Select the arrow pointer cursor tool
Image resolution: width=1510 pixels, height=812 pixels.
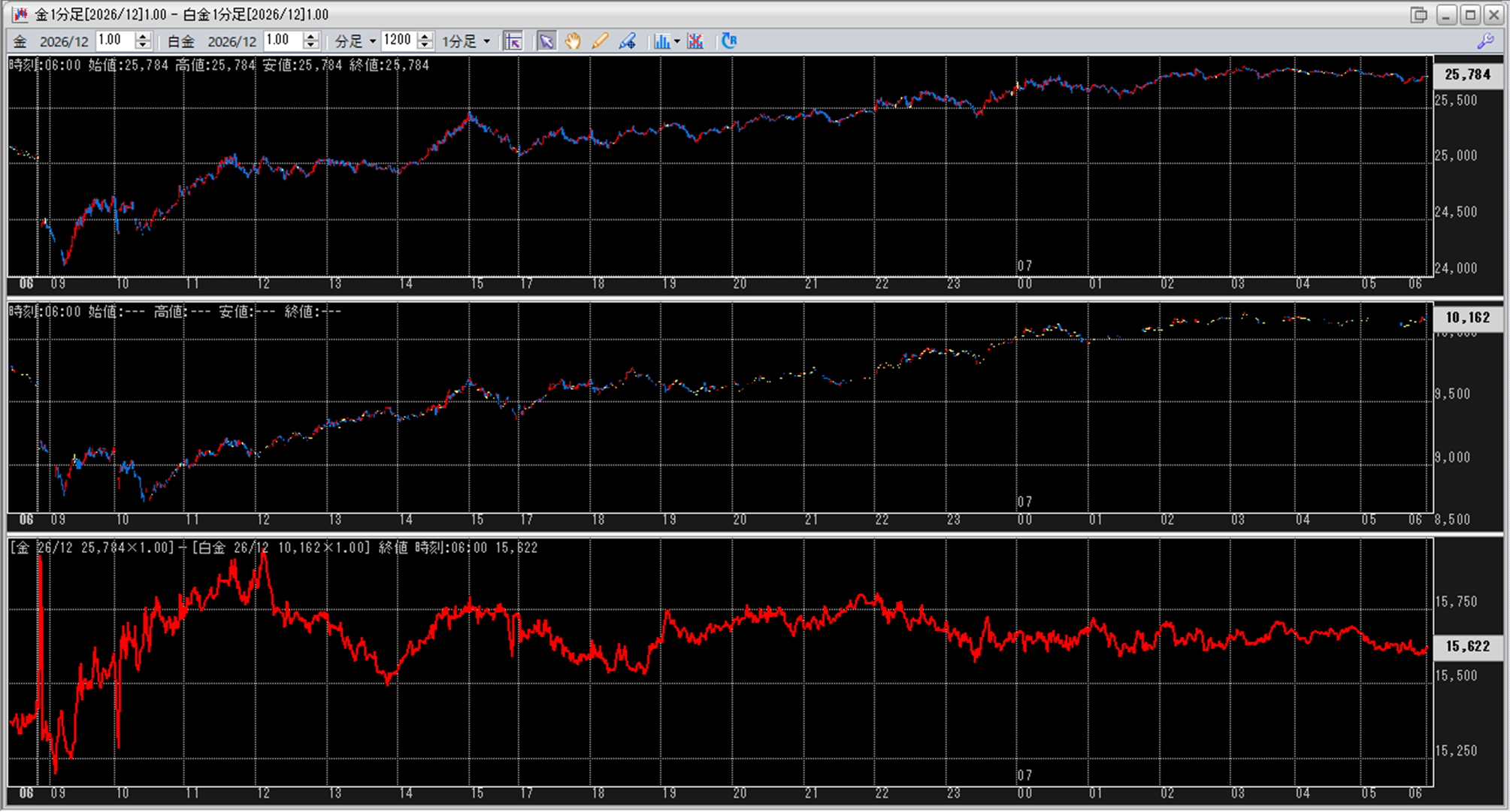(x=546, y=41)
